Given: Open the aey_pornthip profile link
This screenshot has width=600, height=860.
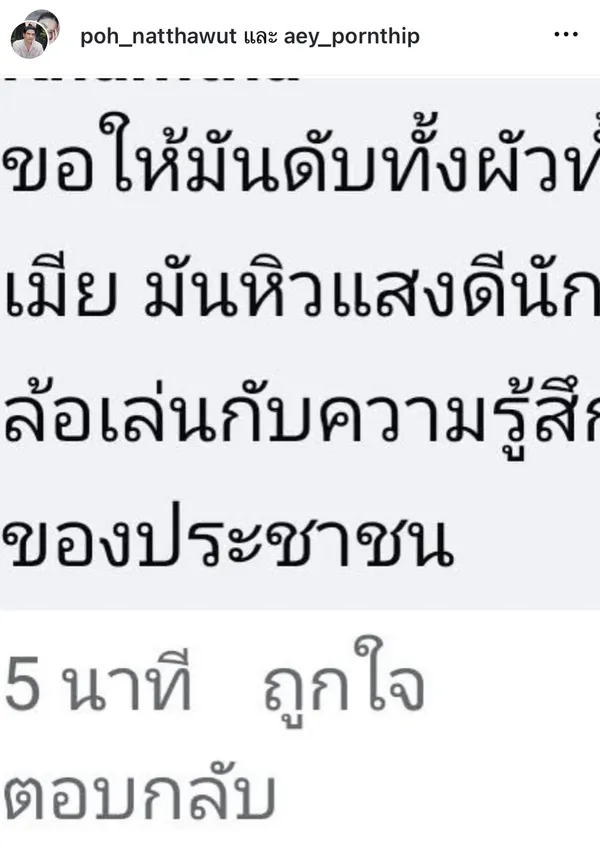Looking at the screenshot, I should pyautogui.click(x=352, y=36).
